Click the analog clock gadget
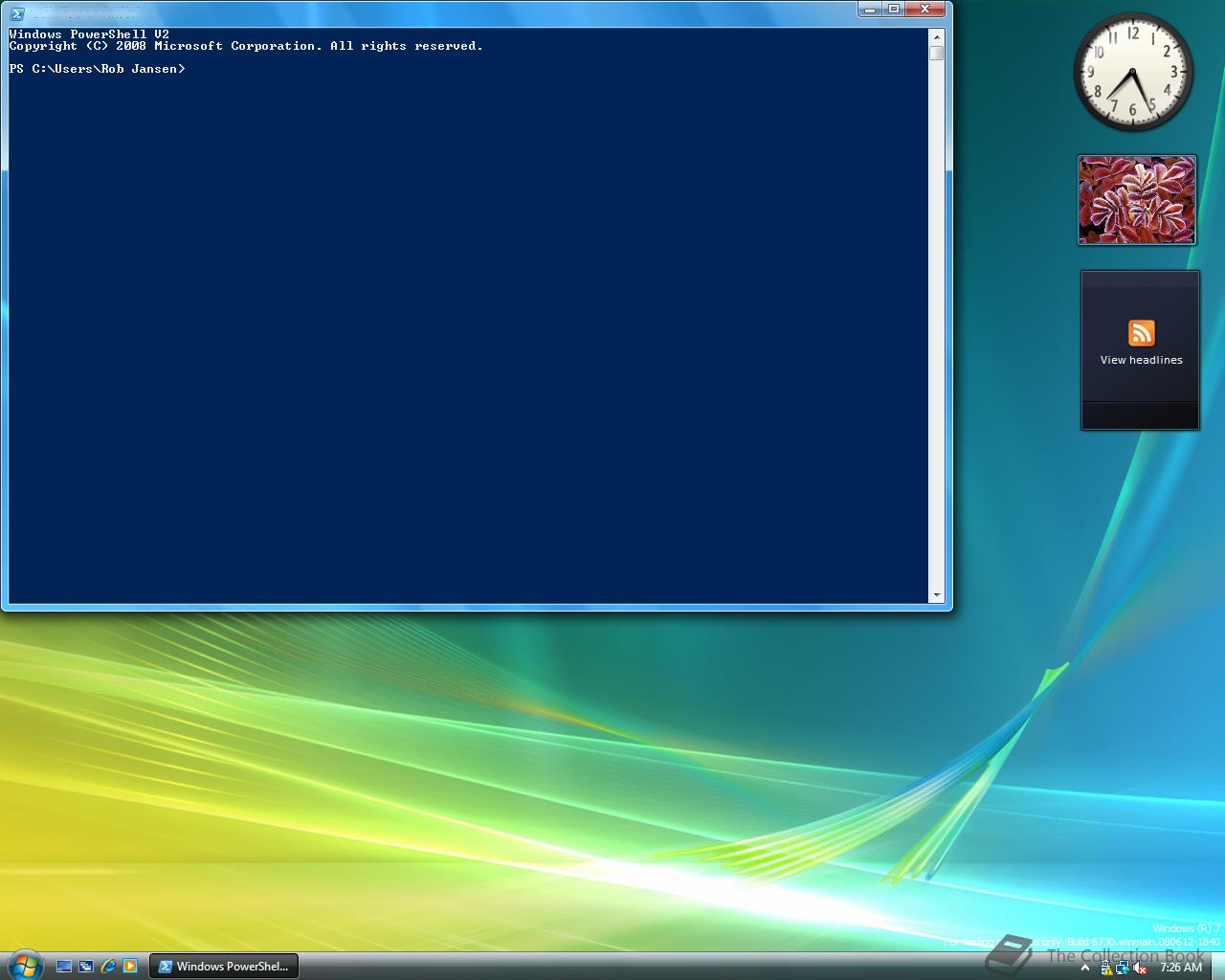Image resolution: width=1225 pixels, height=980 pixels. [1133, 72]
